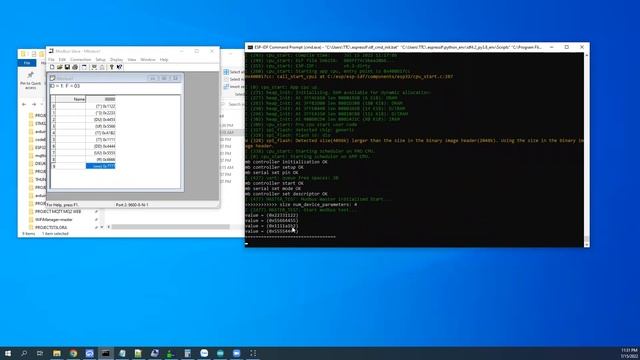This screenshot has height=360, width=640.
Task: Click line 'mb controller initialization OK' in console
Action: point(286,162)
